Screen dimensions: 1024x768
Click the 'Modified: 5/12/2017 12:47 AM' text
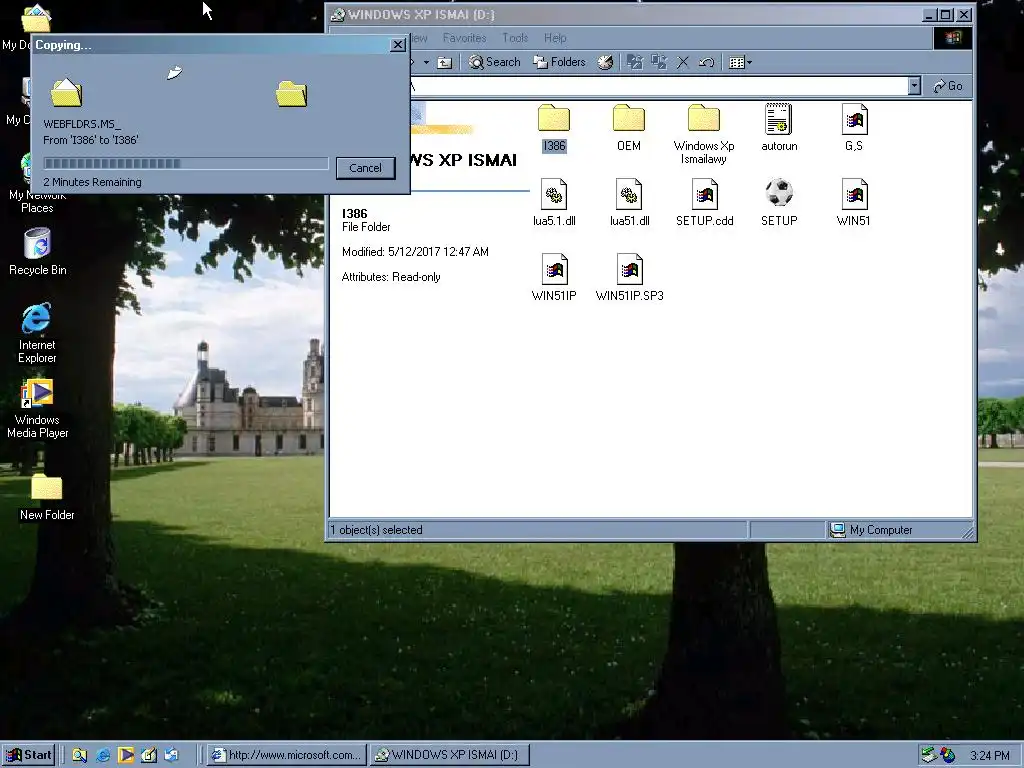(415, 252)
